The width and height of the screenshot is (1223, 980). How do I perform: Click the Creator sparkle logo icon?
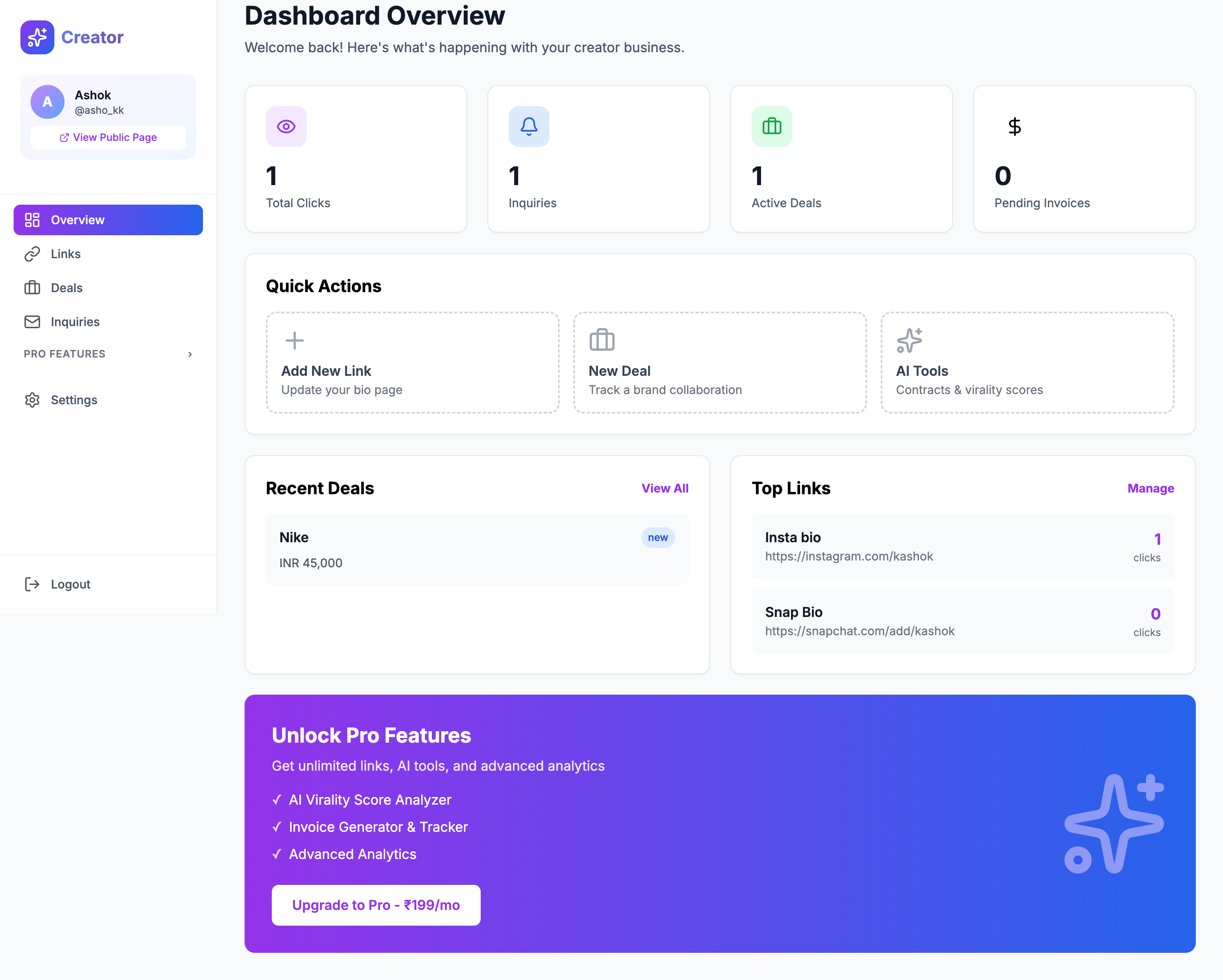pyautogui.click(x=36, y=37)
